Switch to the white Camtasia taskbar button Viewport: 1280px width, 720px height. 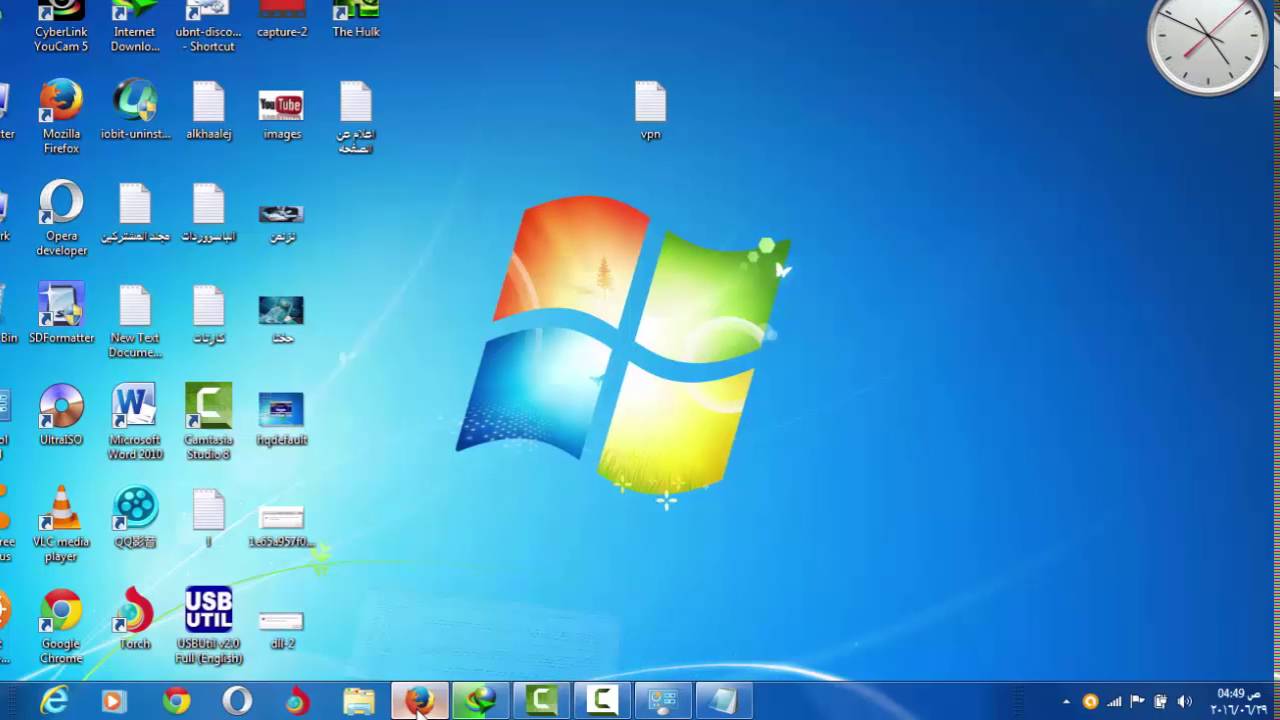click(602, 701)
